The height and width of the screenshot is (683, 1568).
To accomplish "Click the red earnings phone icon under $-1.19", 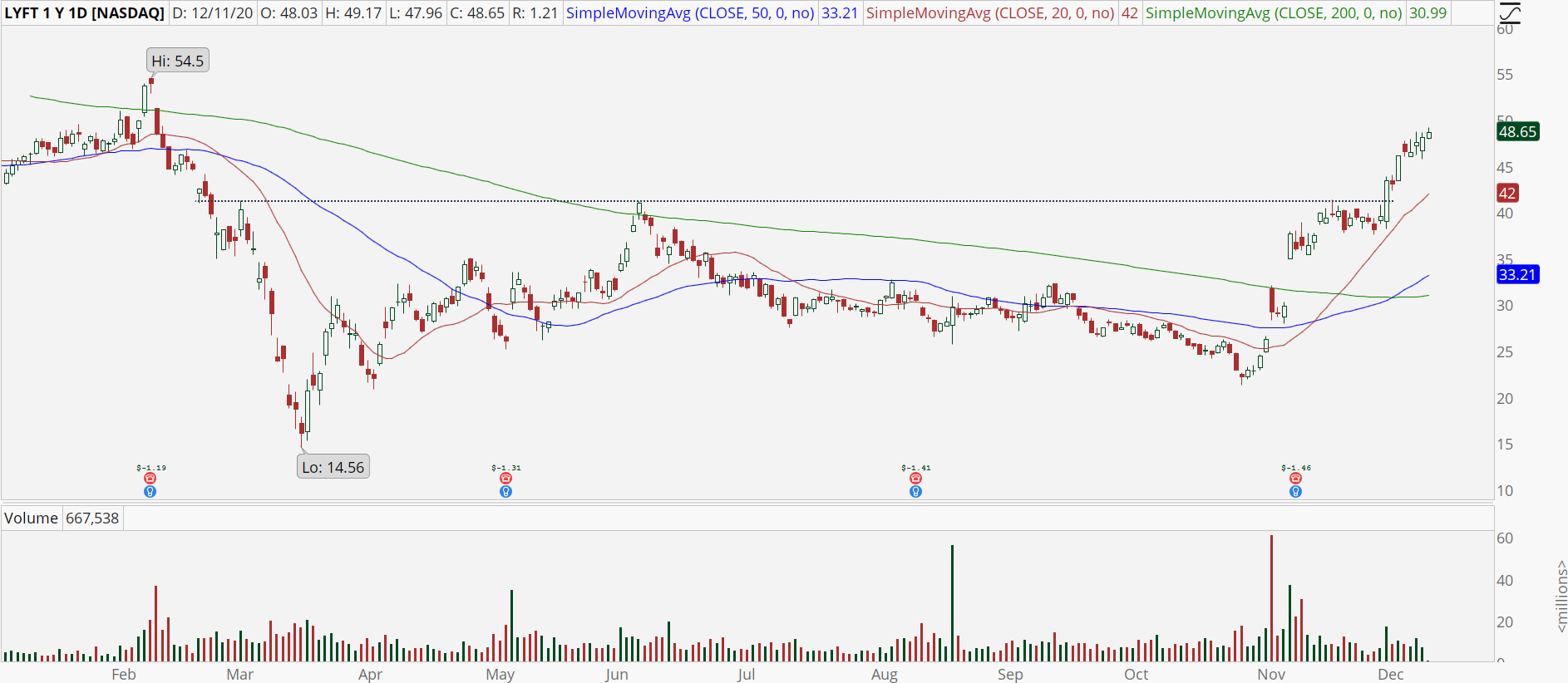I will point(150,479).
